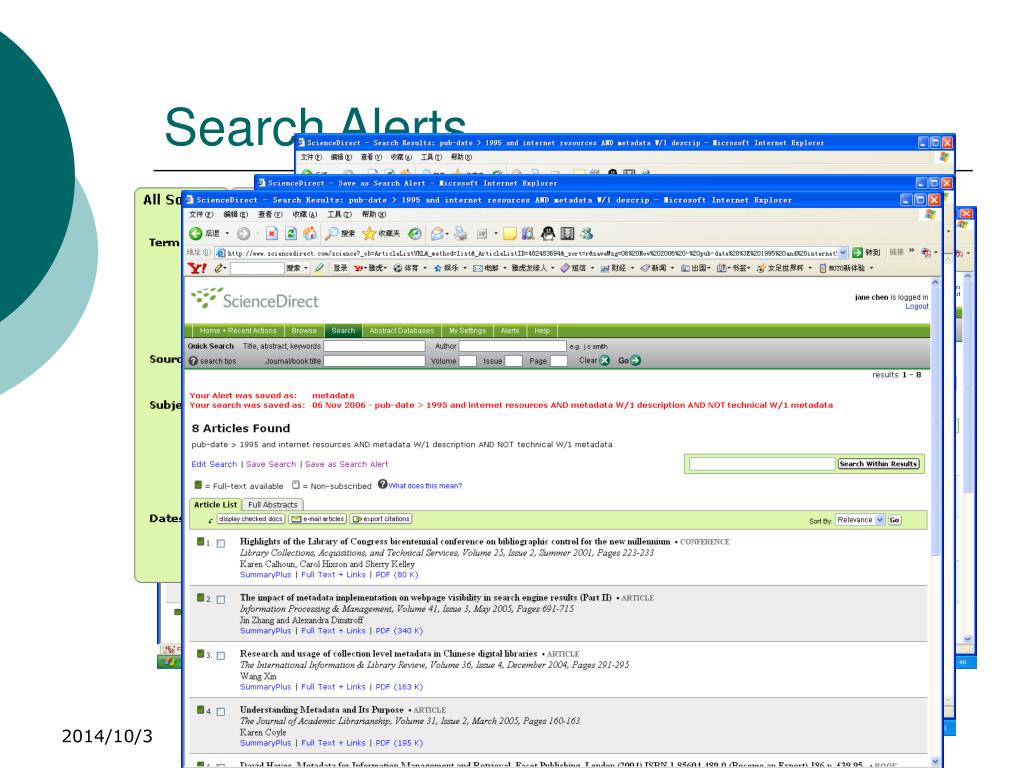The height and width of the screenshot is (768, 1024).
Task: Click the Logout link
Action: [916, 306]
